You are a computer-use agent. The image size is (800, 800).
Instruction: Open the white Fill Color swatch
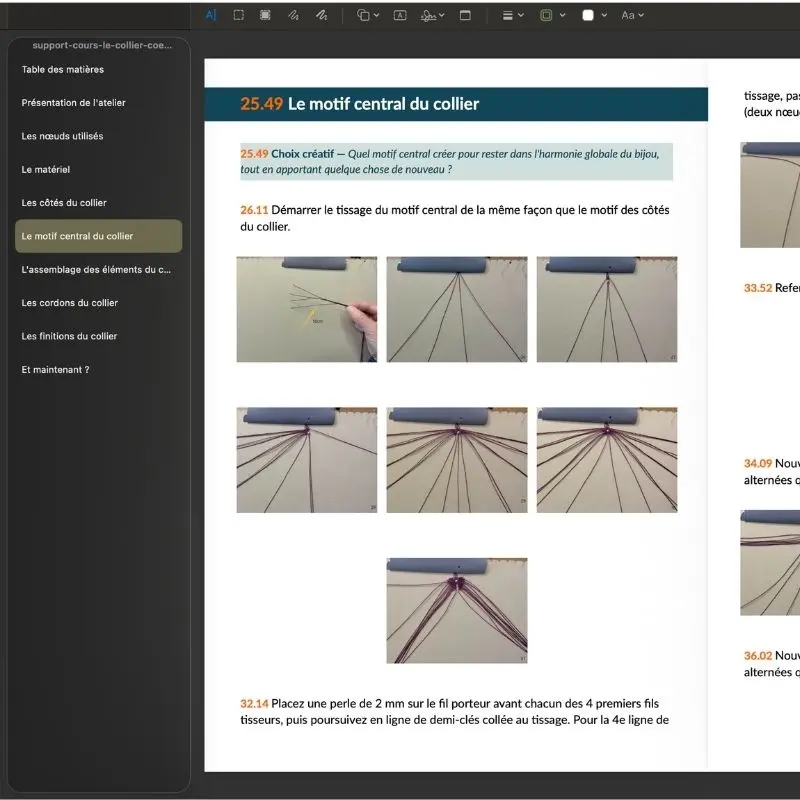593,15
